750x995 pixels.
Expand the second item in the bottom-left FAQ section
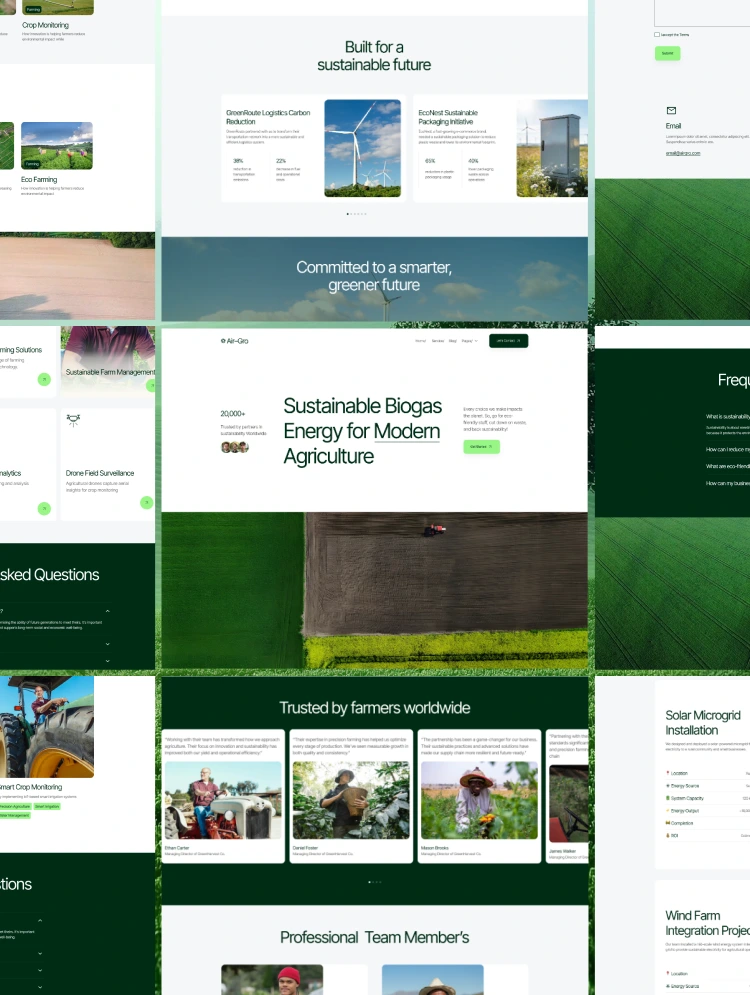pos(40,953)
